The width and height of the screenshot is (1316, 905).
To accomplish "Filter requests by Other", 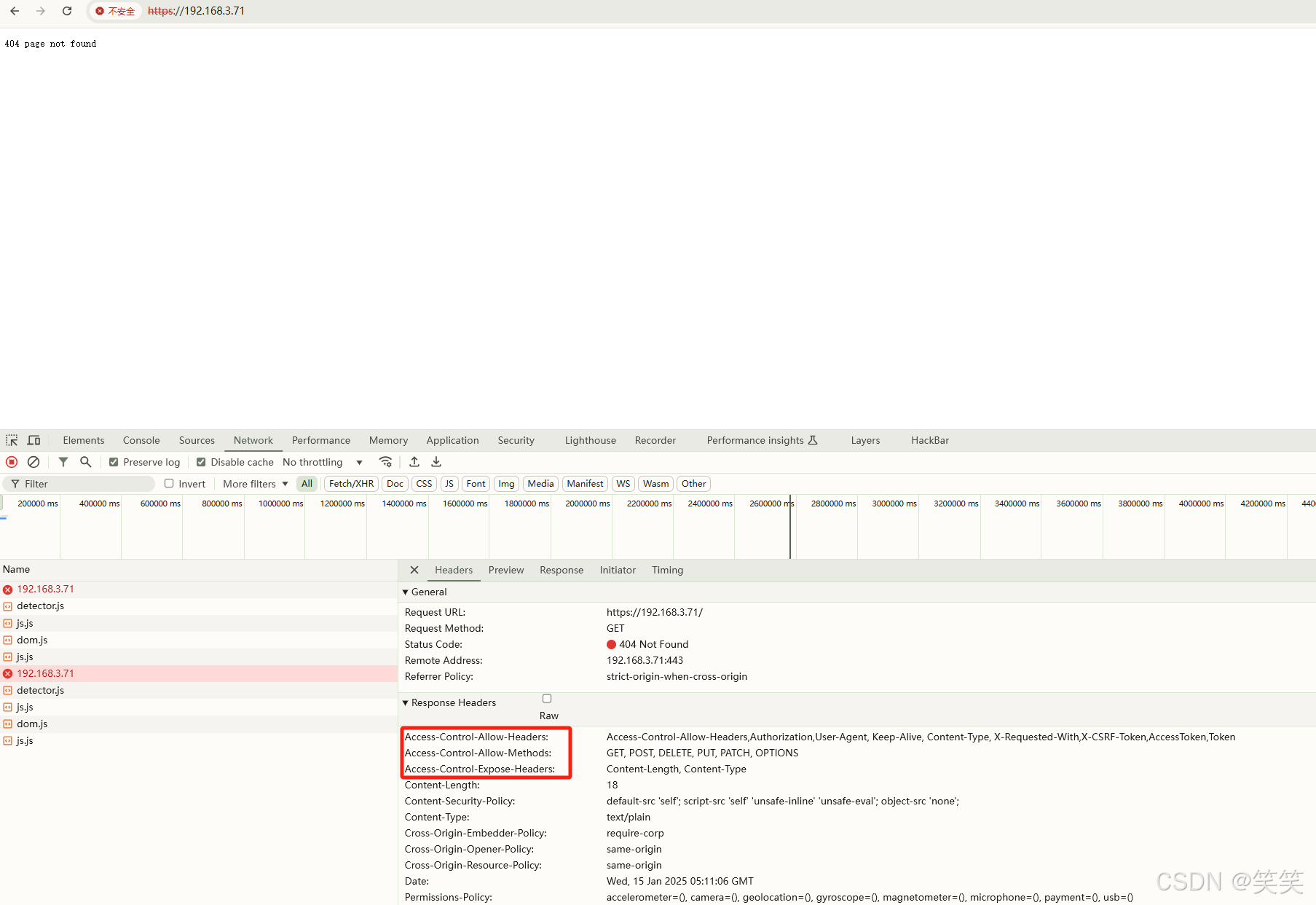I will coord(693,484).
